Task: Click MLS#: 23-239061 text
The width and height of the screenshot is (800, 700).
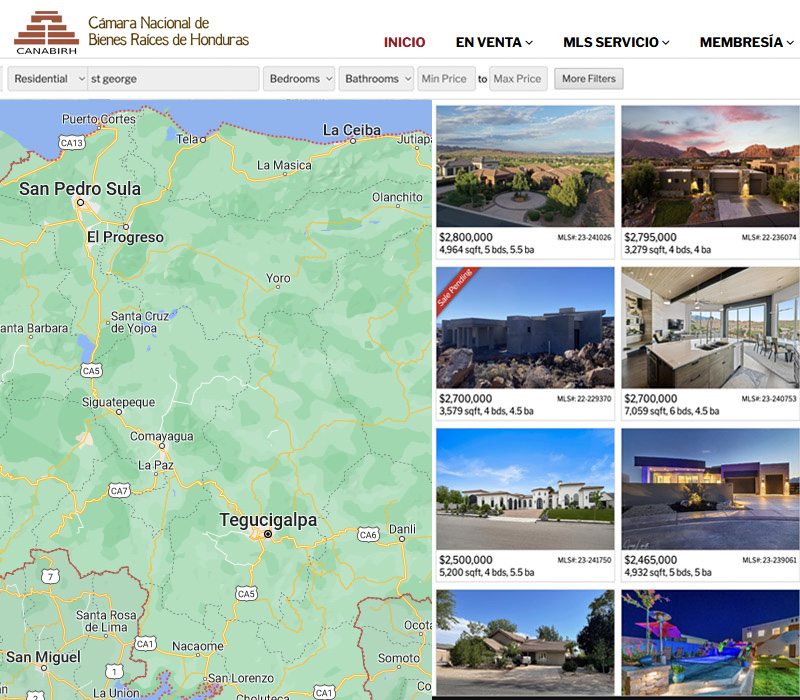Action: click(x=769, y=560)
